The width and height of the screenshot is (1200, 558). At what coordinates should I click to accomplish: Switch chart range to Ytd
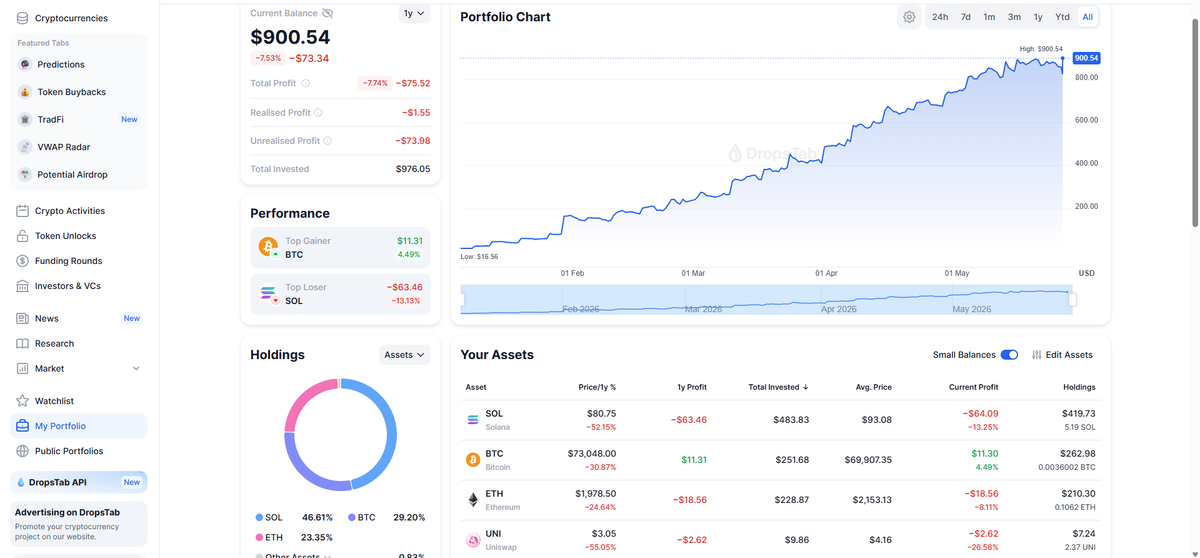(1062, 17)
